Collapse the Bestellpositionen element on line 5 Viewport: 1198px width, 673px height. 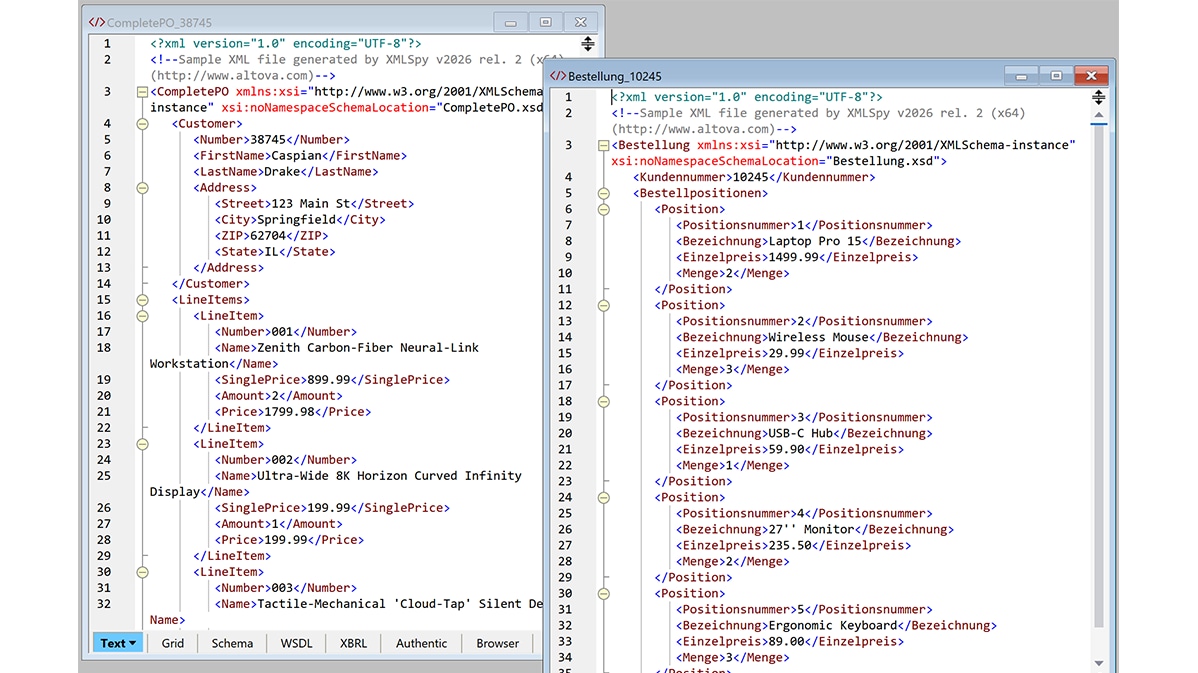(604, 193)
